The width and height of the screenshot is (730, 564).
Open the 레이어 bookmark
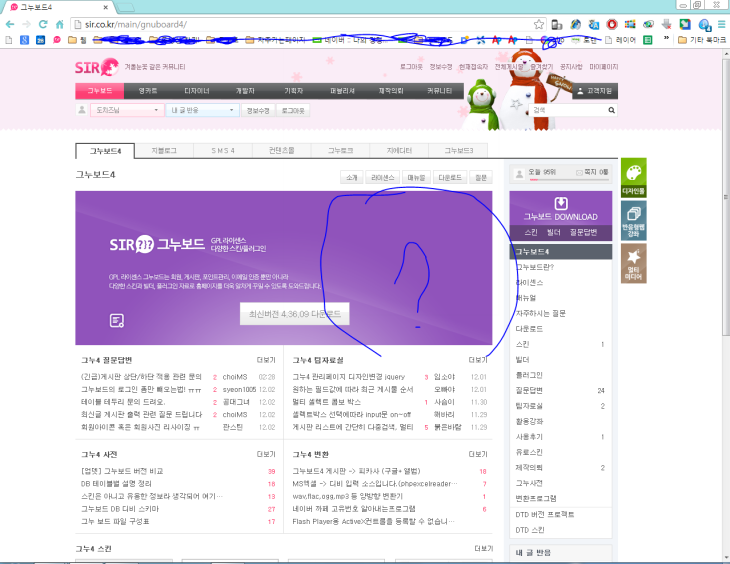[x=620, y=40]
